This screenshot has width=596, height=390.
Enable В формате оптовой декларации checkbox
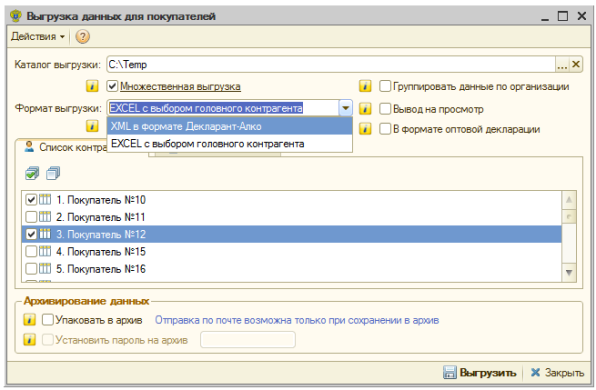pos(385,129)
